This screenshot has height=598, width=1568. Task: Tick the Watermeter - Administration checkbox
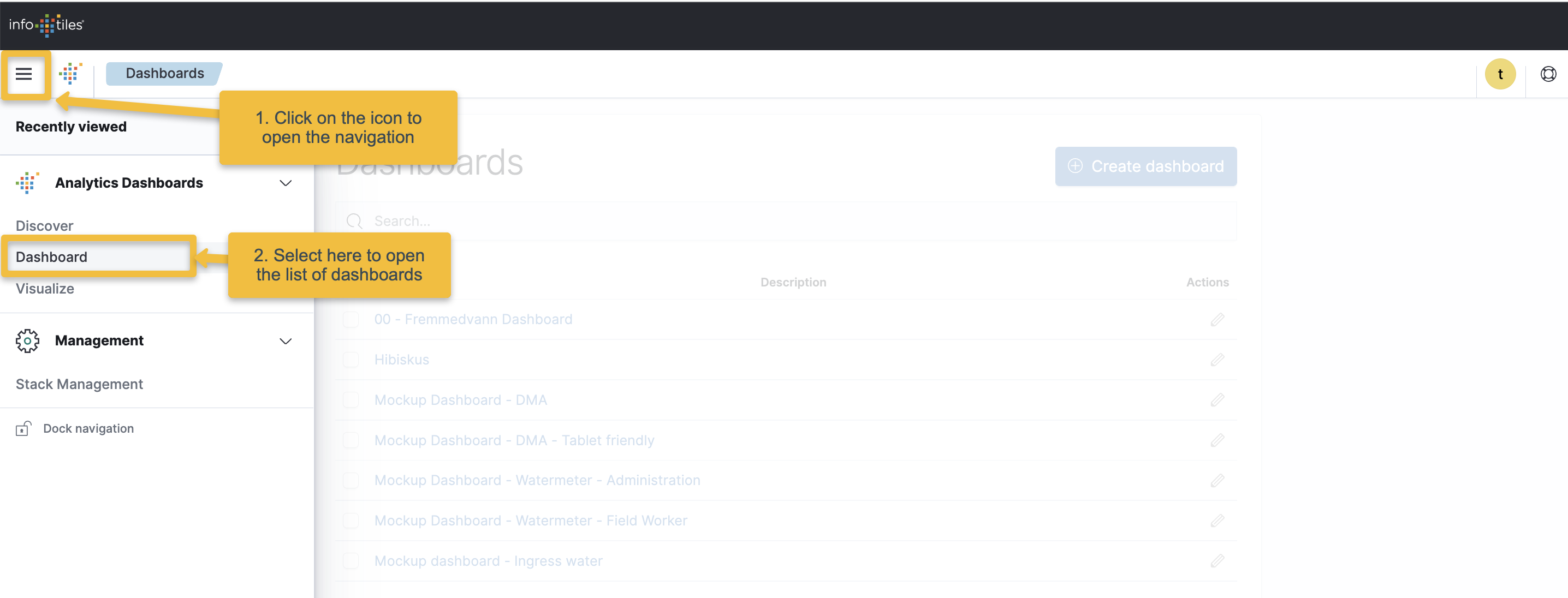tap(351, 481)
